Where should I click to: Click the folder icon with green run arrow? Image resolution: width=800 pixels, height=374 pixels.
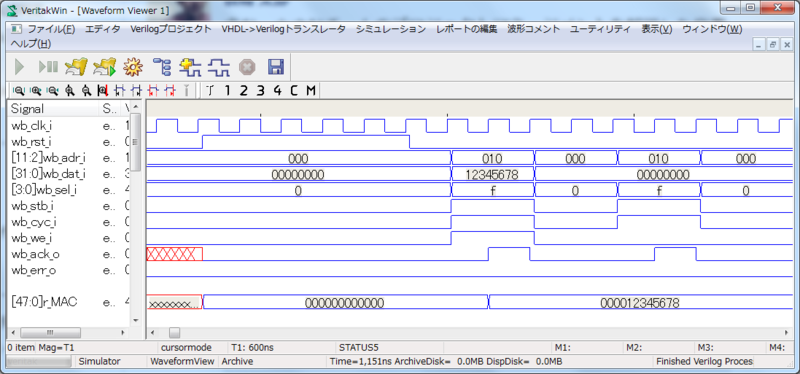tap(105, 67)
